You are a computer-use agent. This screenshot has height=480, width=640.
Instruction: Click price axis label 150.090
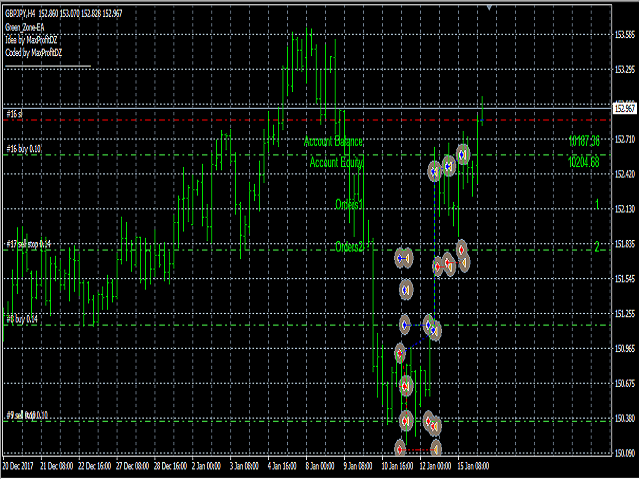click(x=625, y=453)
